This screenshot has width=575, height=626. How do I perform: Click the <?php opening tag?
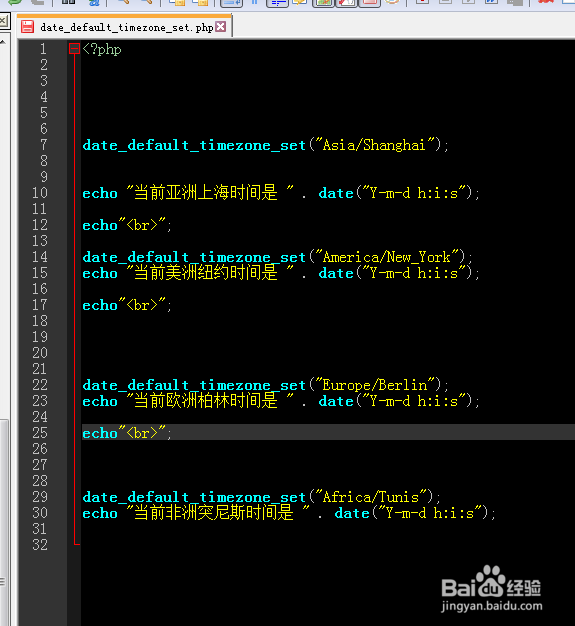point(102,49)
